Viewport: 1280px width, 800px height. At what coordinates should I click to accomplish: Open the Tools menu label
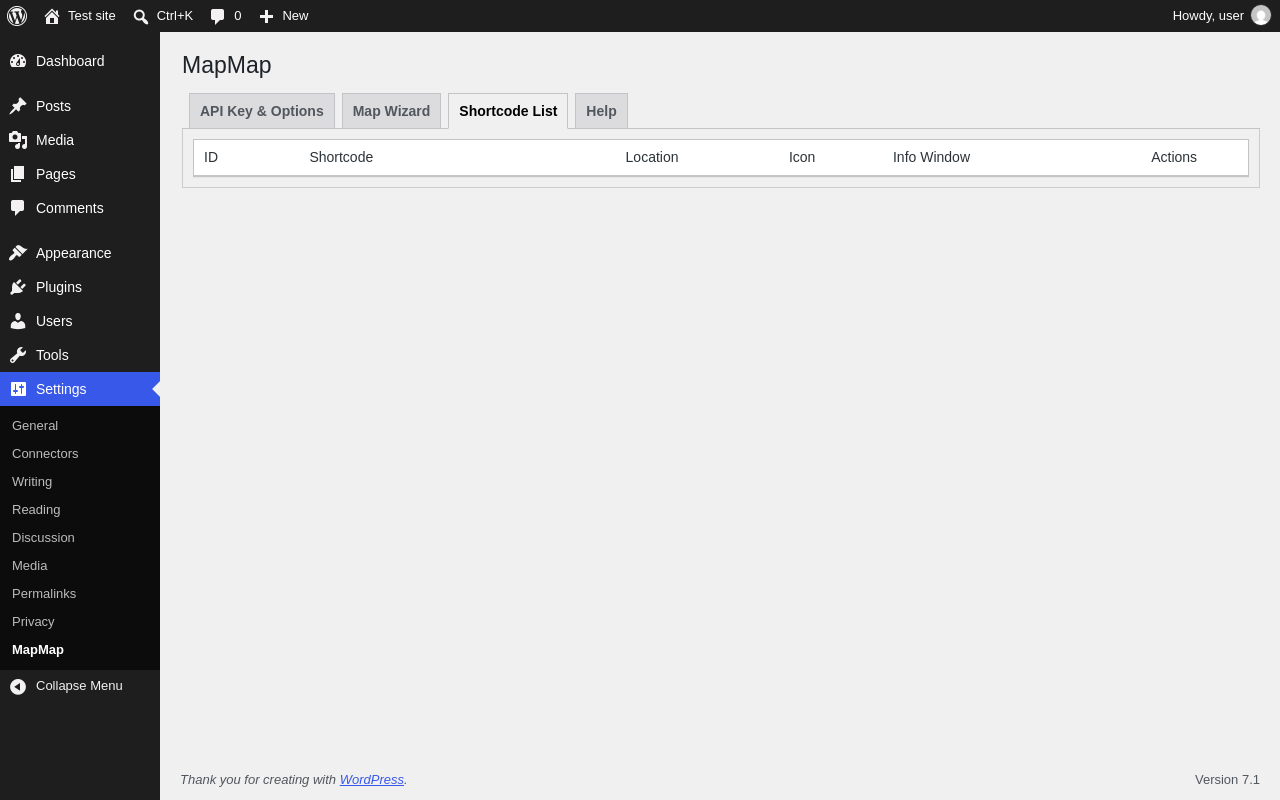point(52,355)
